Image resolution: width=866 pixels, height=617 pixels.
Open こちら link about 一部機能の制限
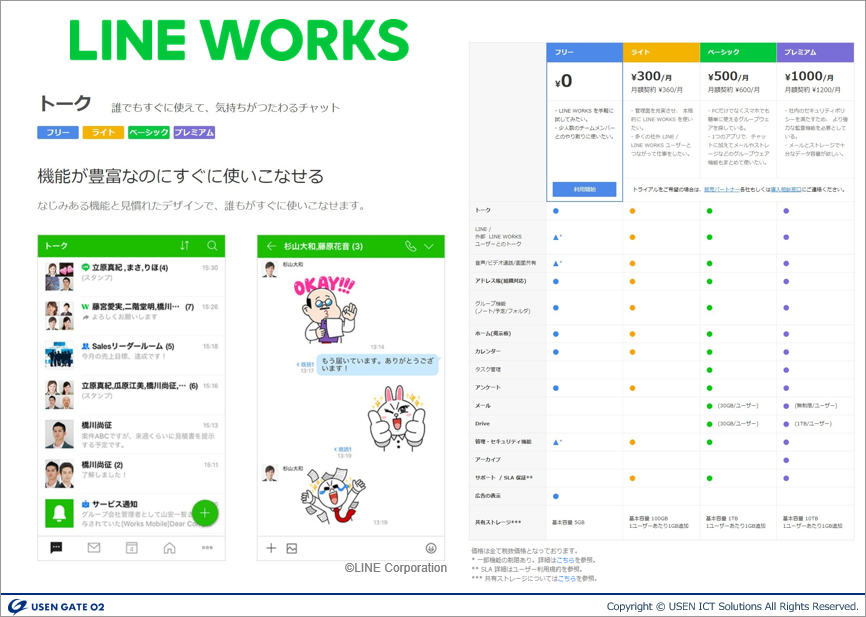pyautogui.click(x=565, y=560)
